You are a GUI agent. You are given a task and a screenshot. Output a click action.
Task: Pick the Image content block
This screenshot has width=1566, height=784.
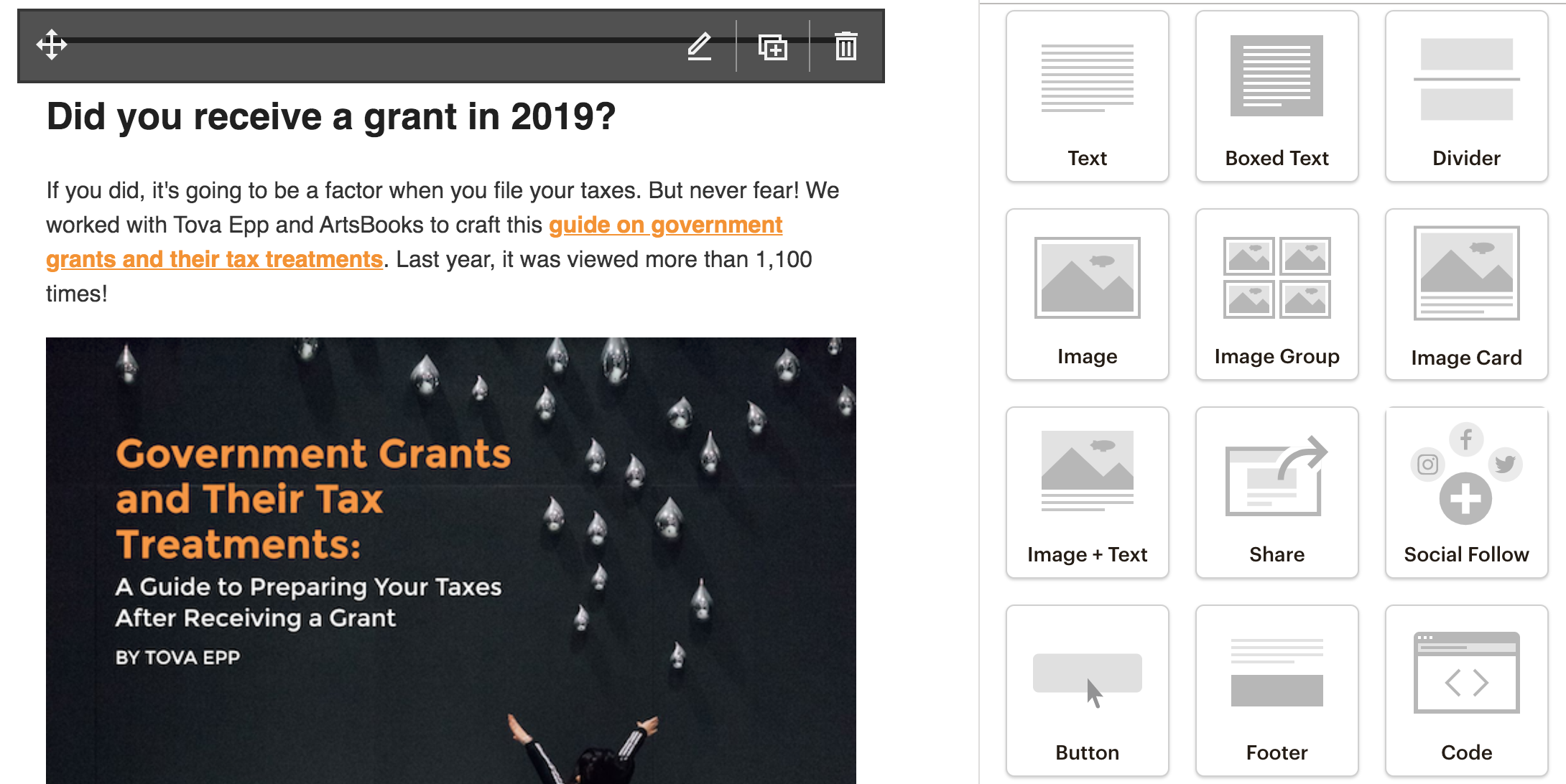tap(1087, 294)
